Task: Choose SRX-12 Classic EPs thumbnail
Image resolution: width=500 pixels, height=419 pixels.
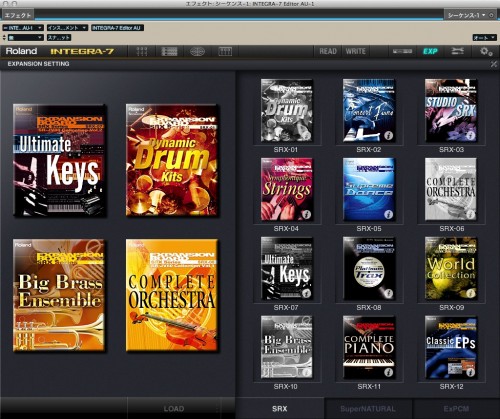Action: [451, 347]
